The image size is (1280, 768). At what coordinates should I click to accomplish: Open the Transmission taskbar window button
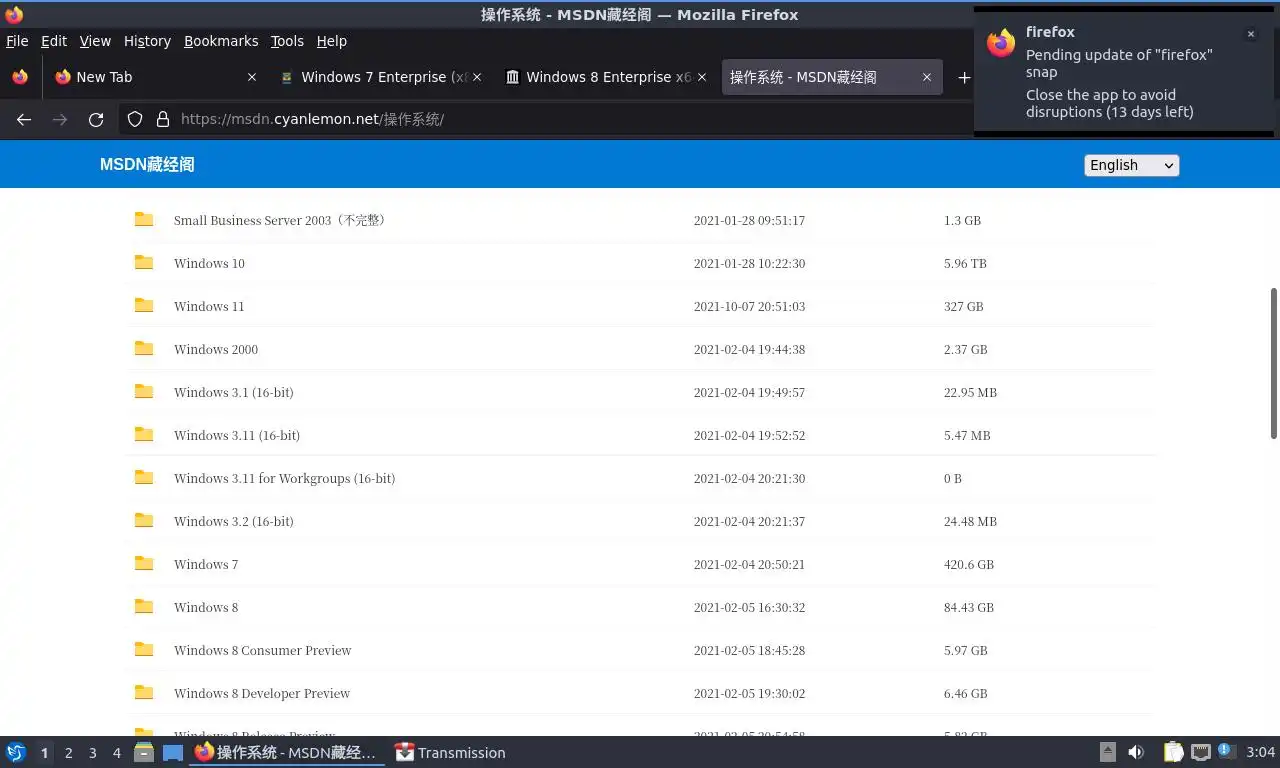(x=450, y=753)
